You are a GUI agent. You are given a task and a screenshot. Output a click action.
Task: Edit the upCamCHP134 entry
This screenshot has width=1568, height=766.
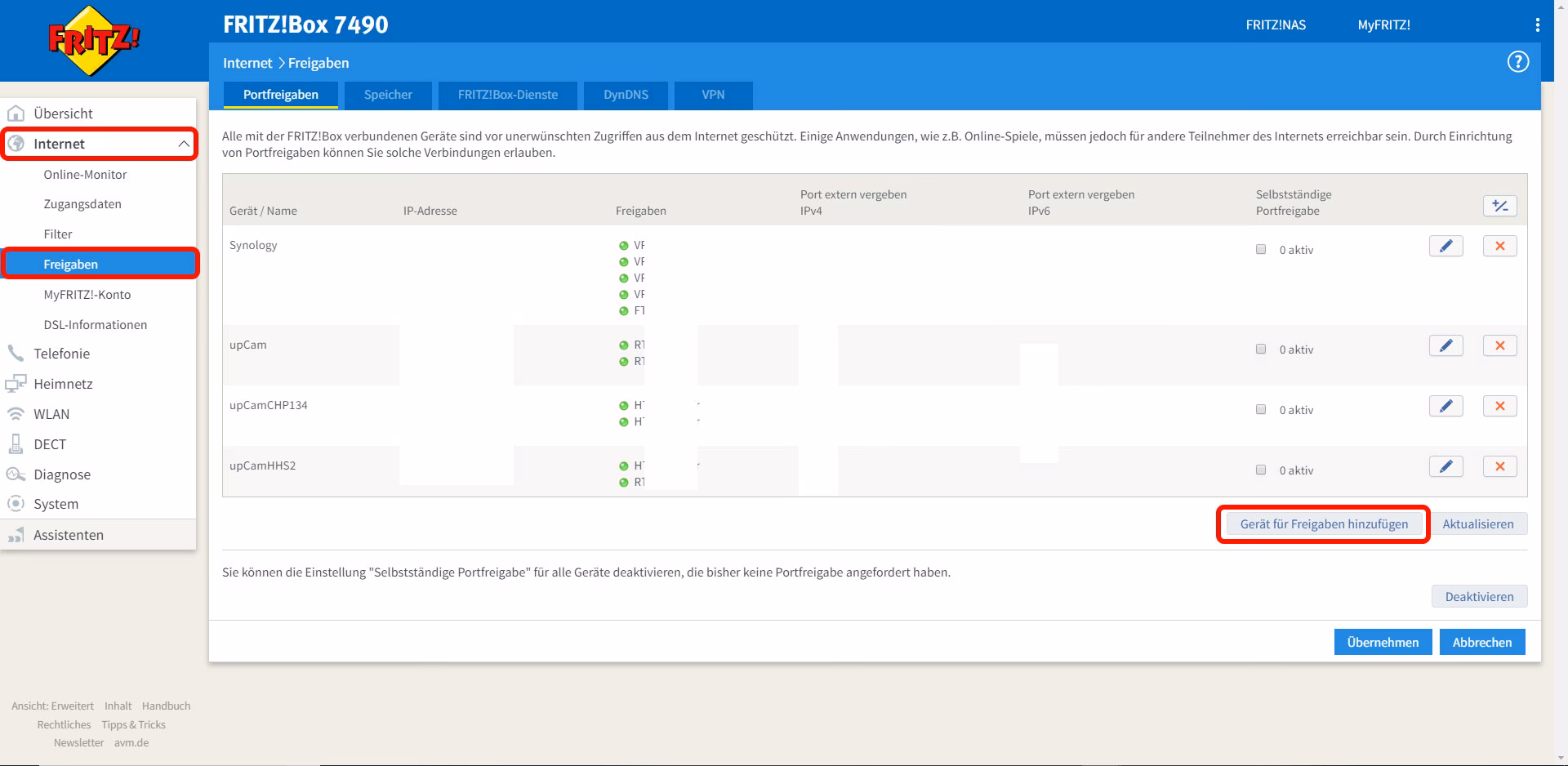coord(1445,406)
